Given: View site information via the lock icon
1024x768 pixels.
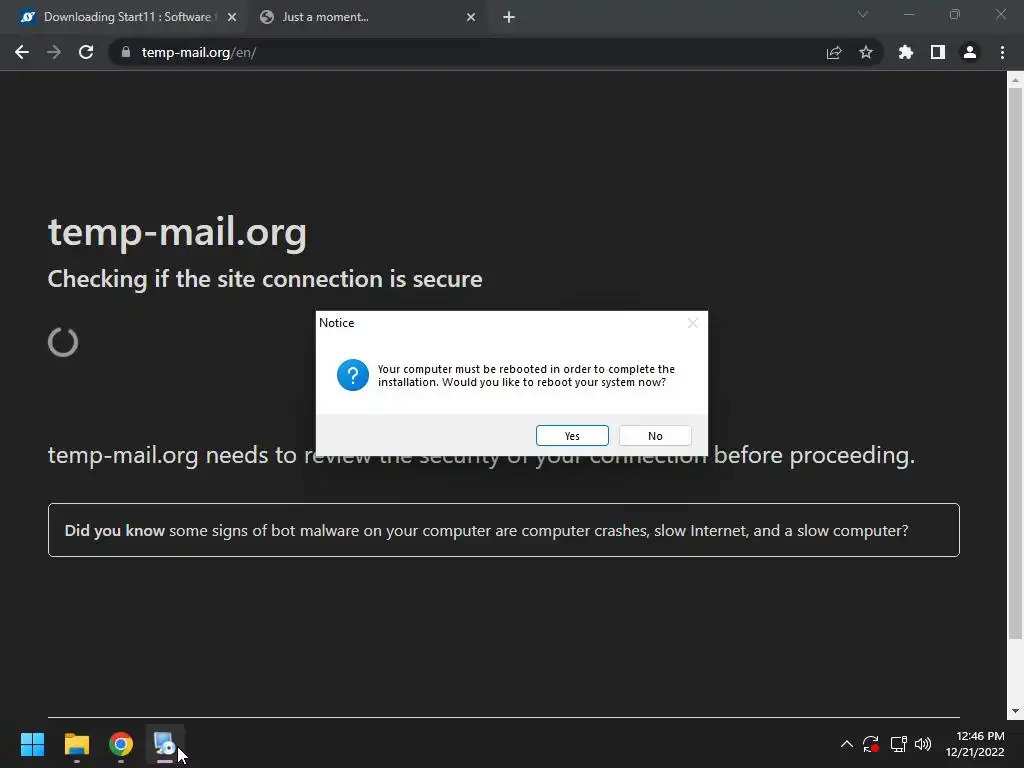Looking at the screenshot, I should click(x=126, y=52).
